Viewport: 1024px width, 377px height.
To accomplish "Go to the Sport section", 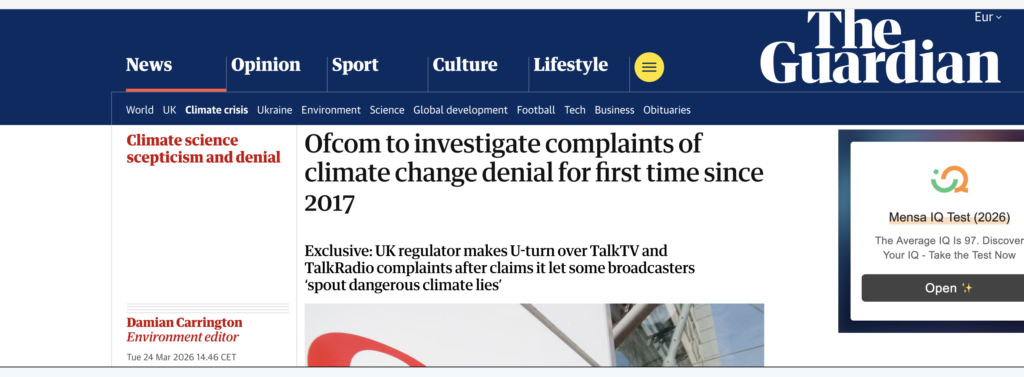I will tap(355, 65).
